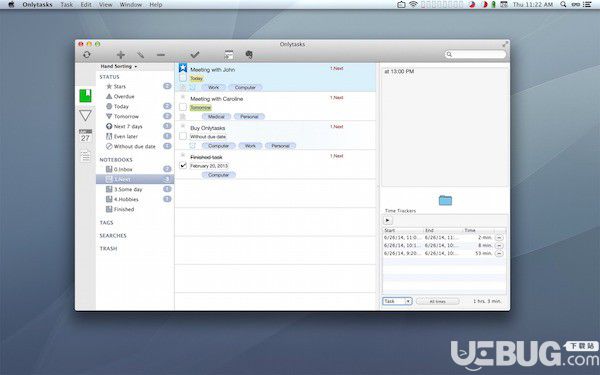The width and height of the screenshot is (600, 375).
Task: Open the Task combo box in time trackers
Action: tap(397, 302)
